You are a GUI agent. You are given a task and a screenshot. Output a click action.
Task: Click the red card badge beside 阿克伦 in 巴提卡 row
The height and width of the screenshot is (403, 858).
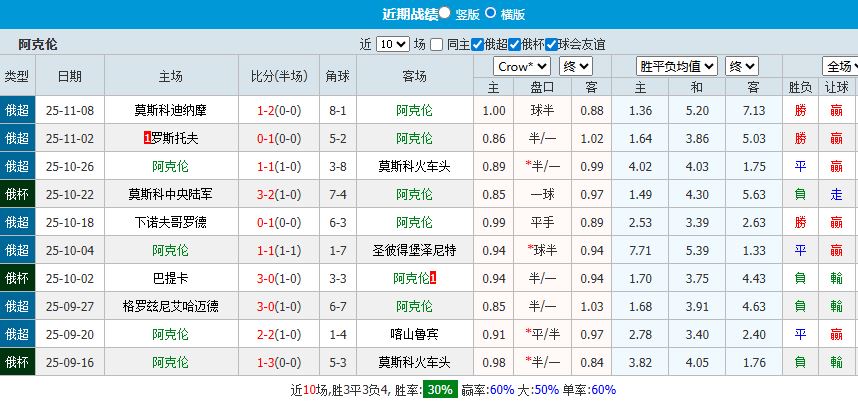tap(433, 278)
